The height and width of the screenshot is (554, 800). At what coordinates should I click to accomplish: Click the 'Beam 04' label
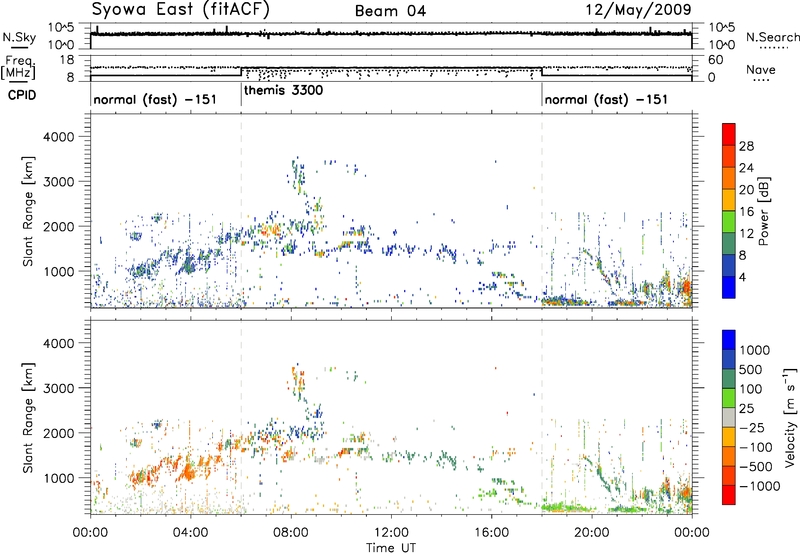pyautogui.click(x=390, y=11)
